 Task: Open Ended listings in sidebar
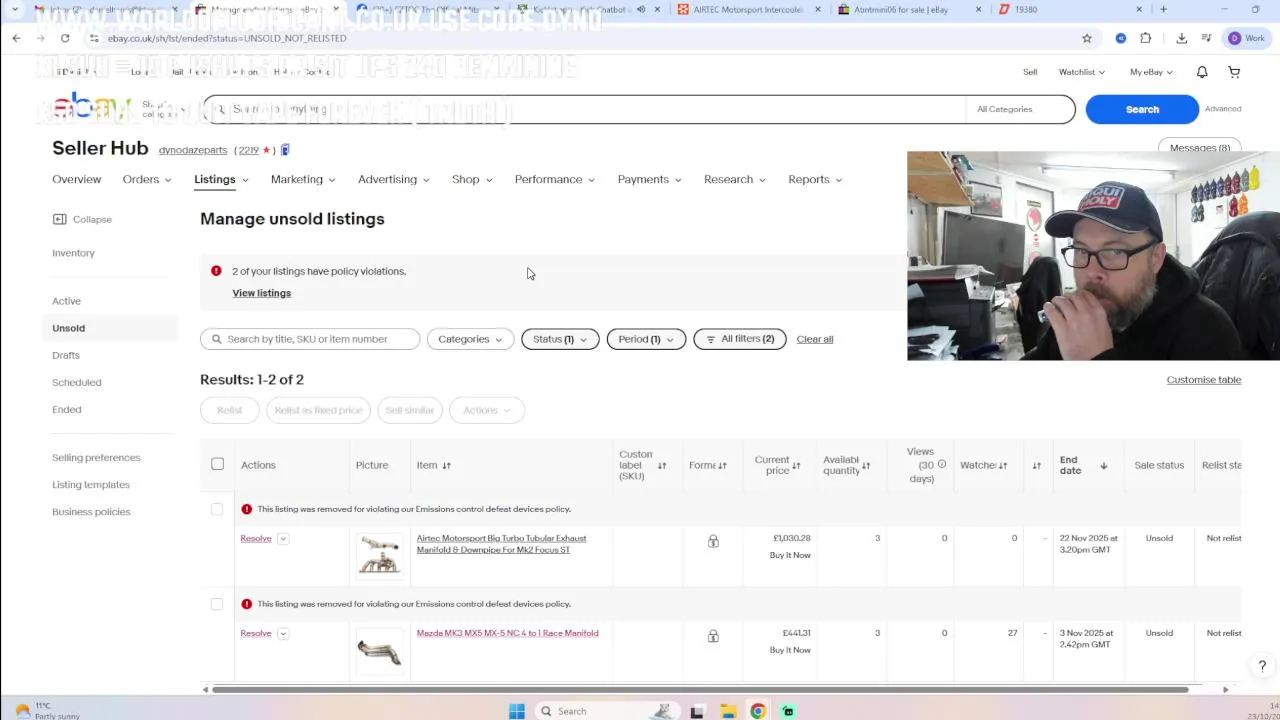[x=67, y=409]
